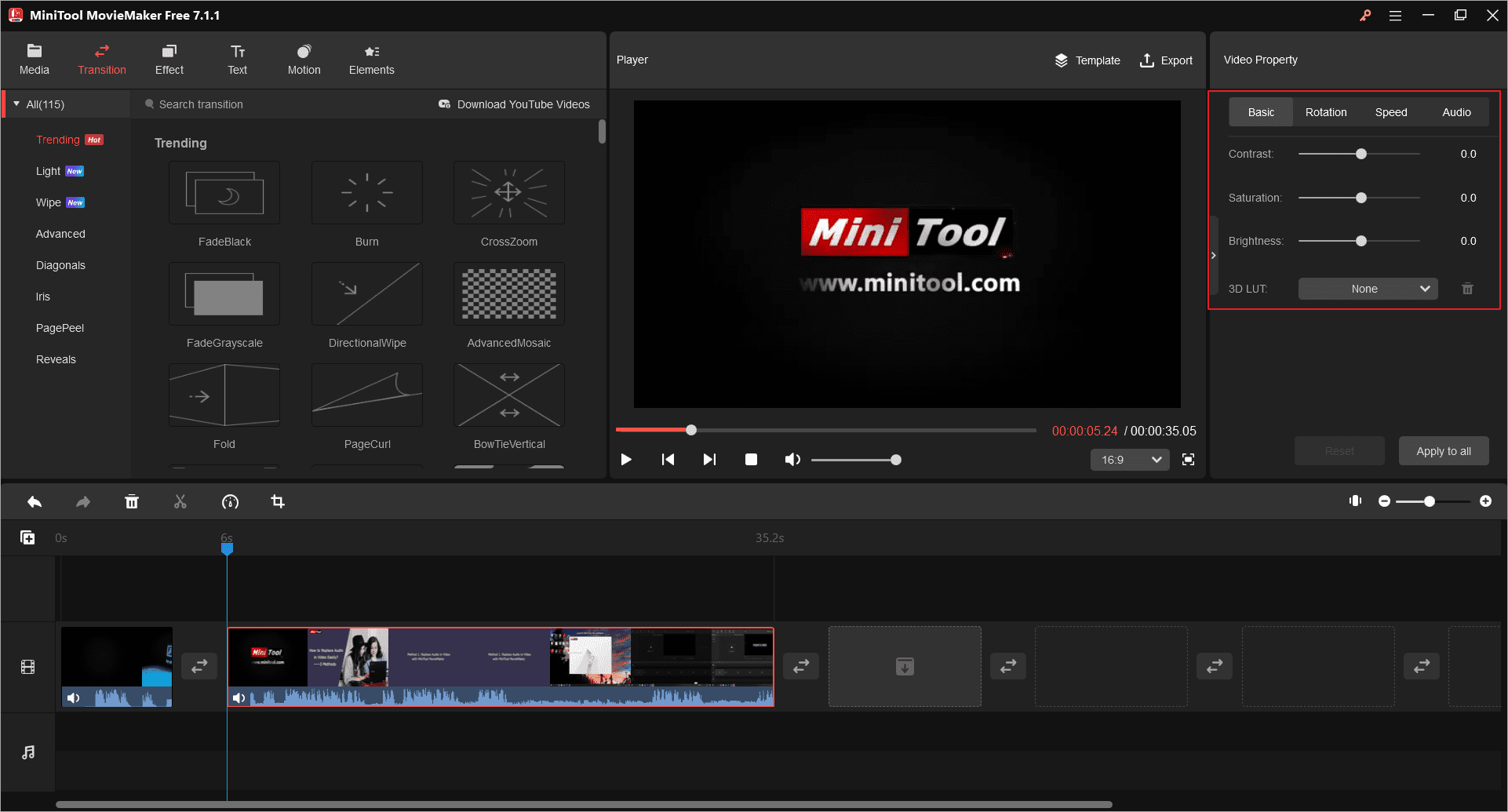Stop the video playback
This screenshot has width=1508, height=812.
751,460
